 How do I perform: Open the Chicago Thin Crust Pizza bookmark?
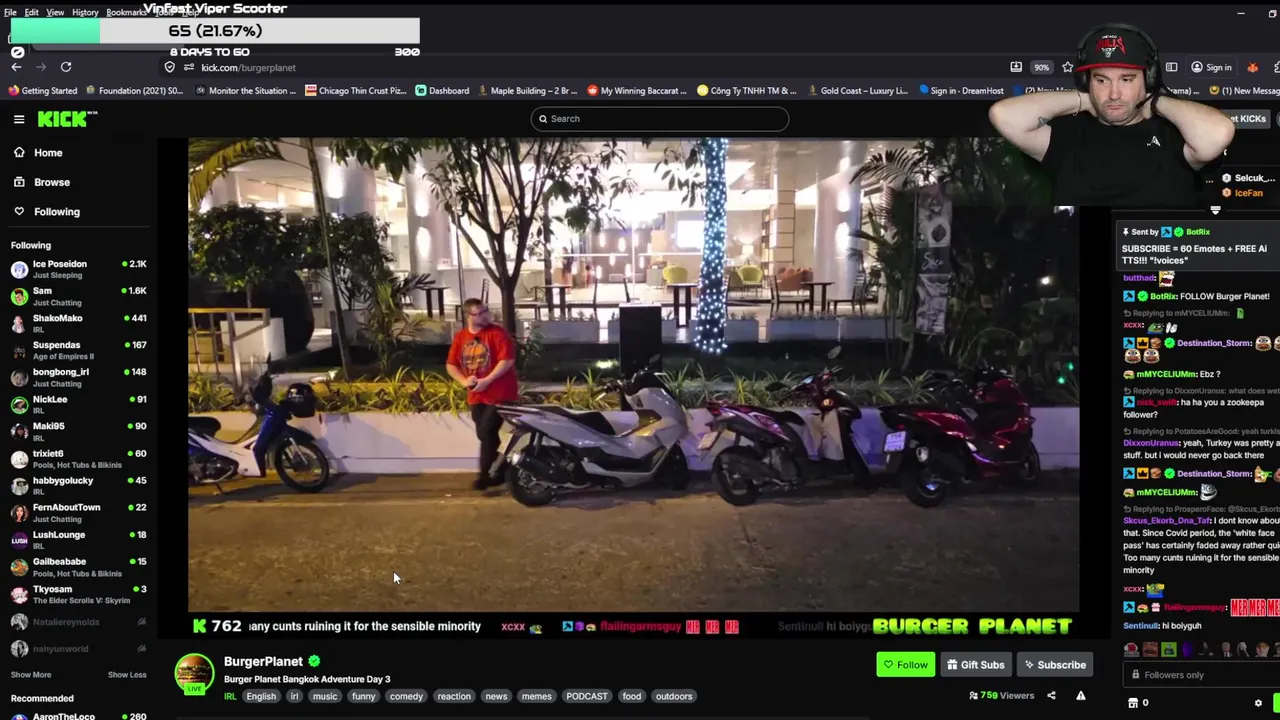click(356, 91)
